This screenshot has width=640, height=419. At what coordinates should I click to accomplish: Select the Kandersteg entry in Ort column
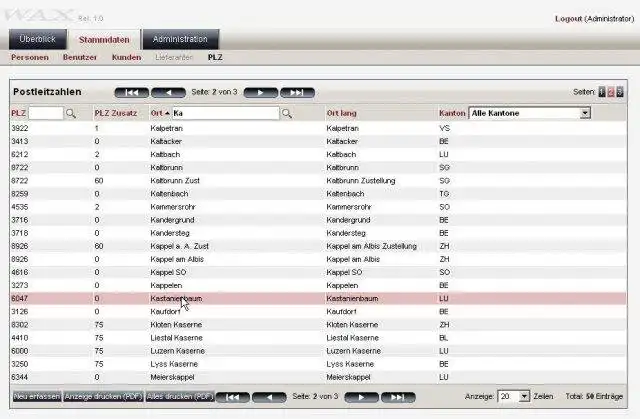170,233
